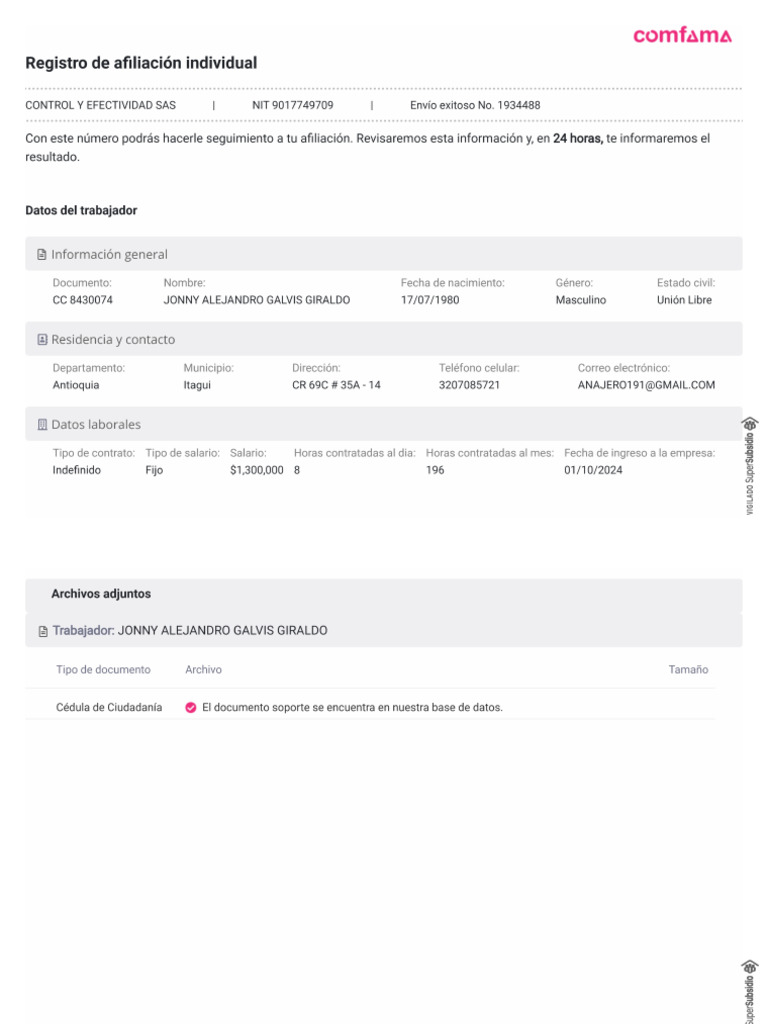Image resolution: width=768 pixels, height=1024 pixels.
Task: Click the Cédula de Ciudadanía row
Action: pos(109,707)
